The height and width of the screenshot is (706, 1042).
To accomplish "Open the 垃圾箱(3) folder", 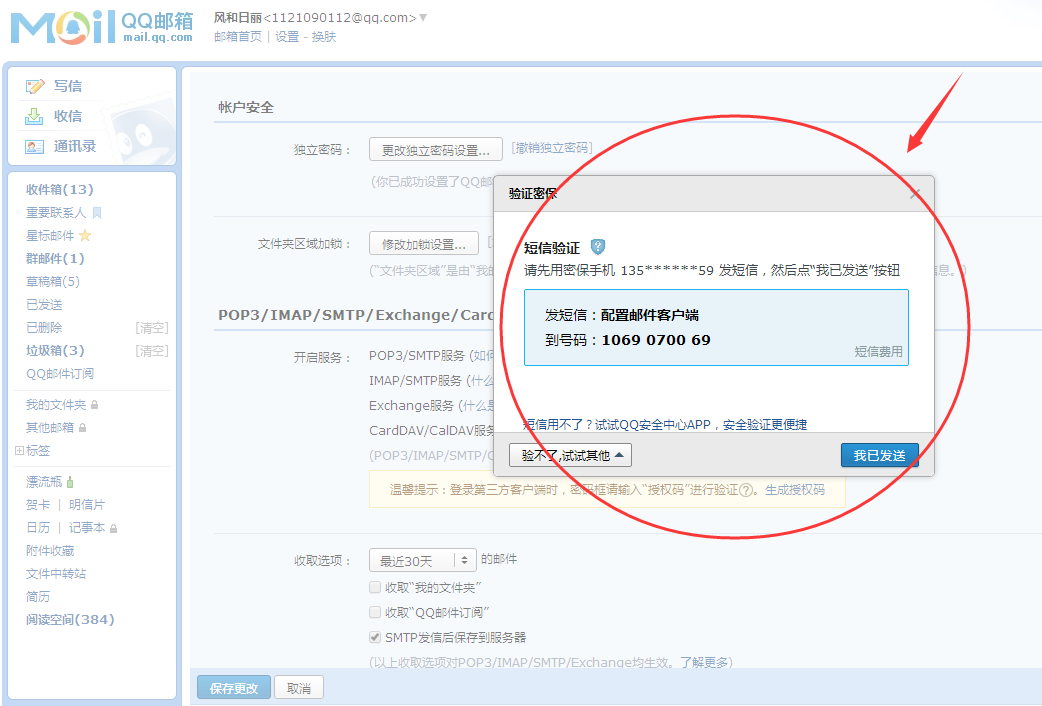I will point(55,351).
